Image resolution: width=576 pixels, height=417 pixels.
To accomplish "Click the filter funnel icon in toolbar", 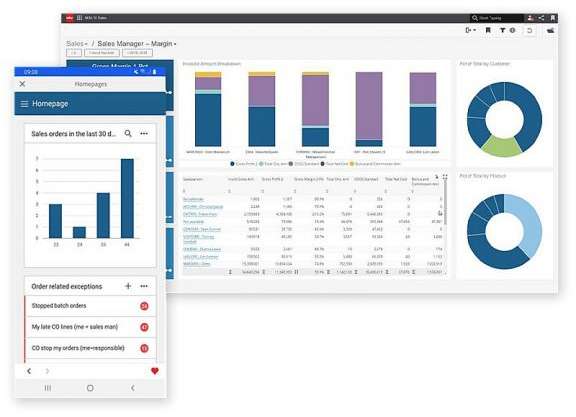I will [x=502, y=30].
